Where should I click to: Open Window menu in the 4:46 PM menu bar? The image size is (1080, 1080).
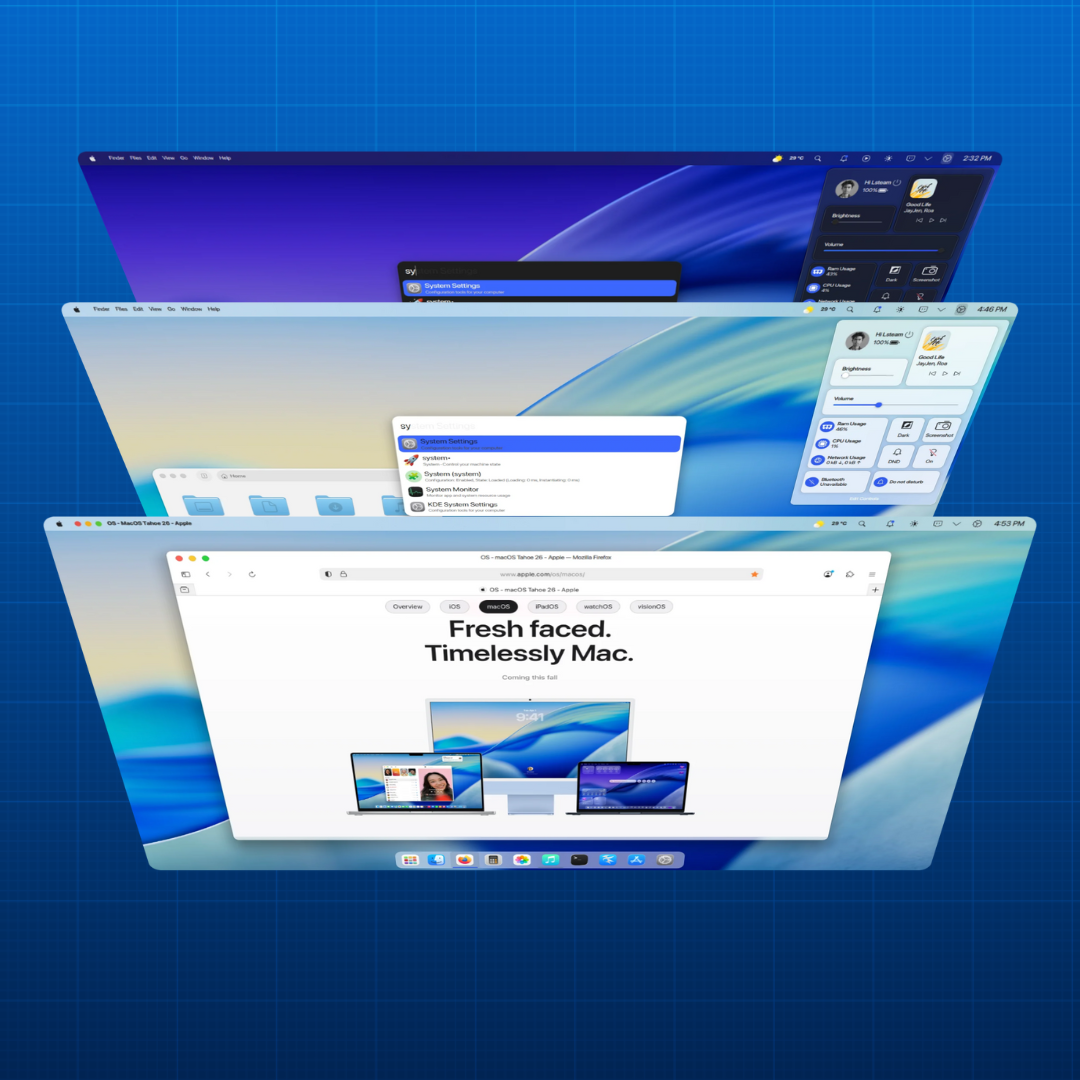click(191, 309)
